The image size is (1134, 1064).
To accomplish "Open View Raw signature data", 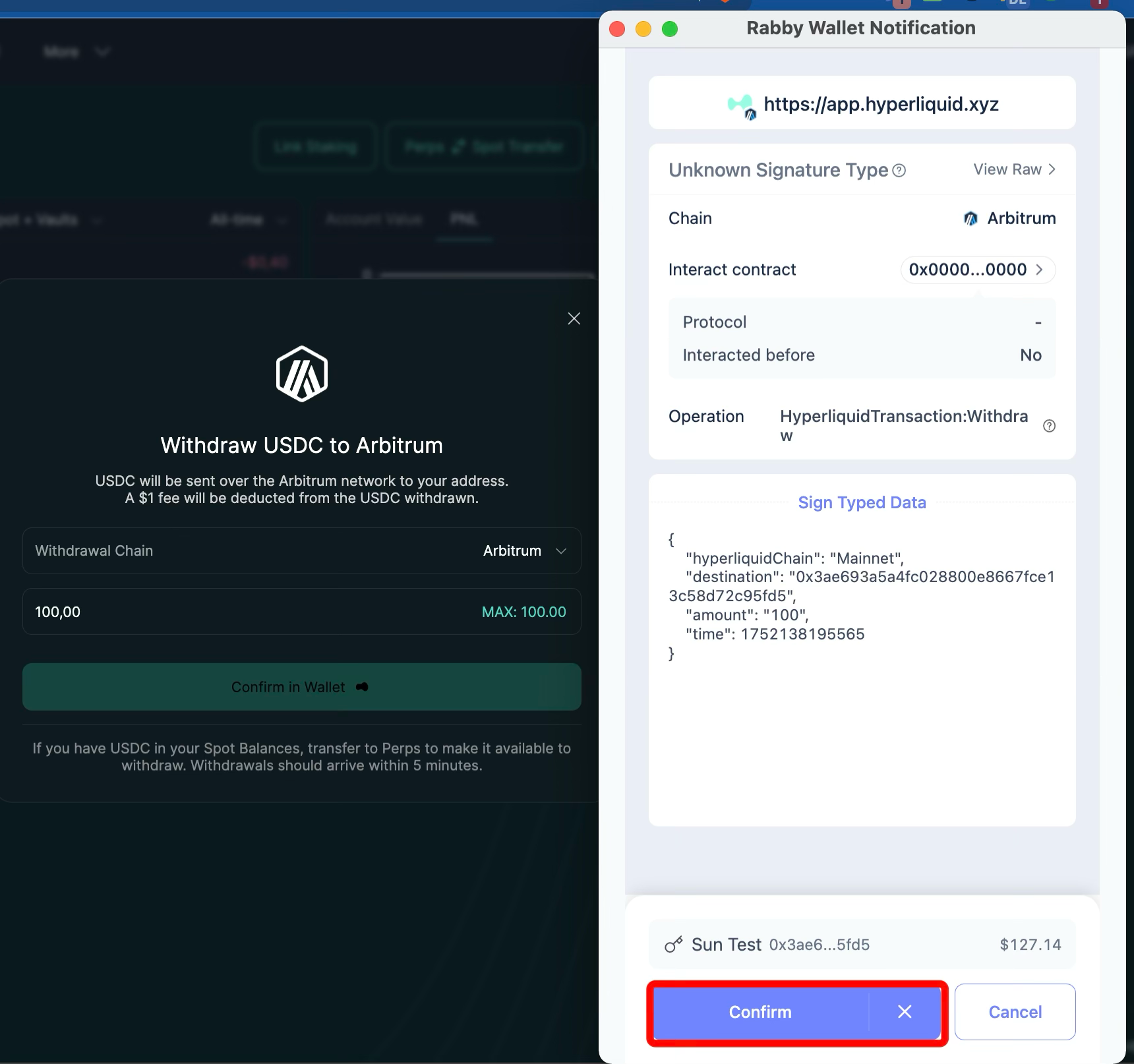I will pos(1014,169).
